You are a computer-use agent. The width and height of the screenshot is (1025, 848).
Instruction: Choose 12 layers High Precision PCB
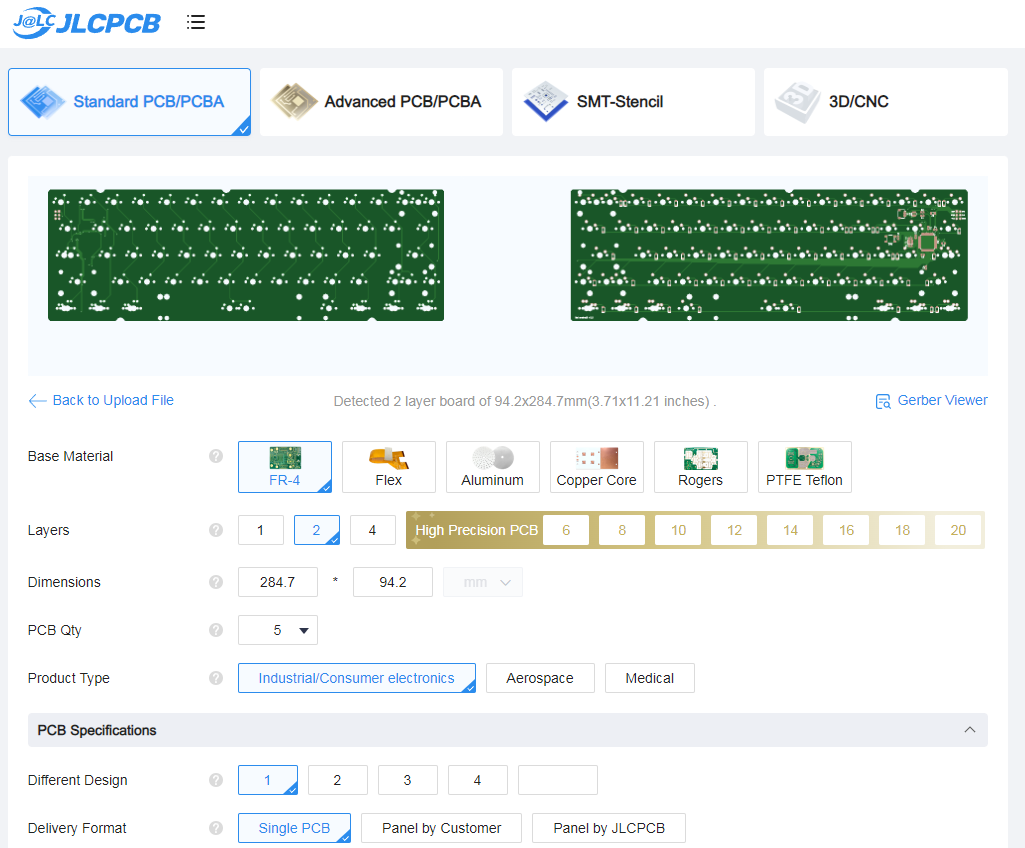734,530
